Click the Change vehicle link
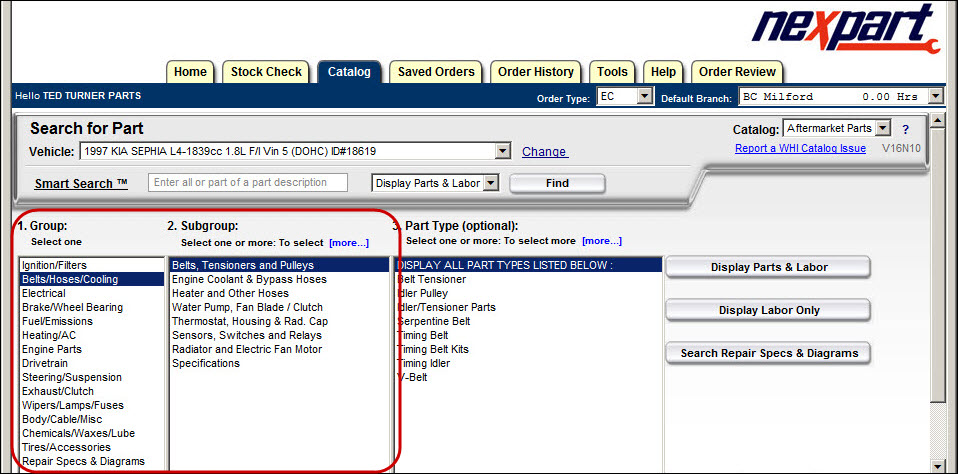The image size is (958, 474). 544,151
